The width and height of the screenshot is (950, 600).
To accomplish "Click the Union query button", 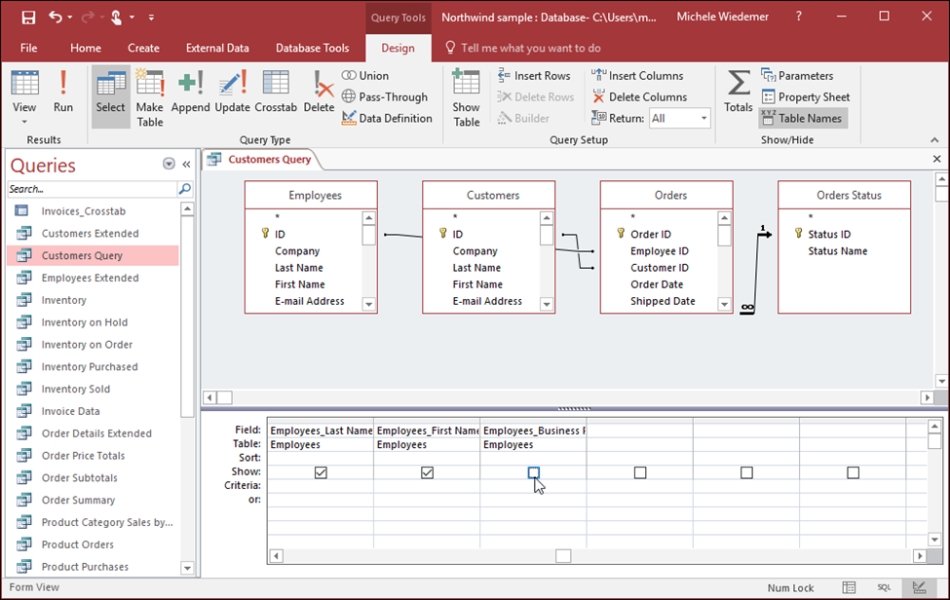I will point(365,76).
